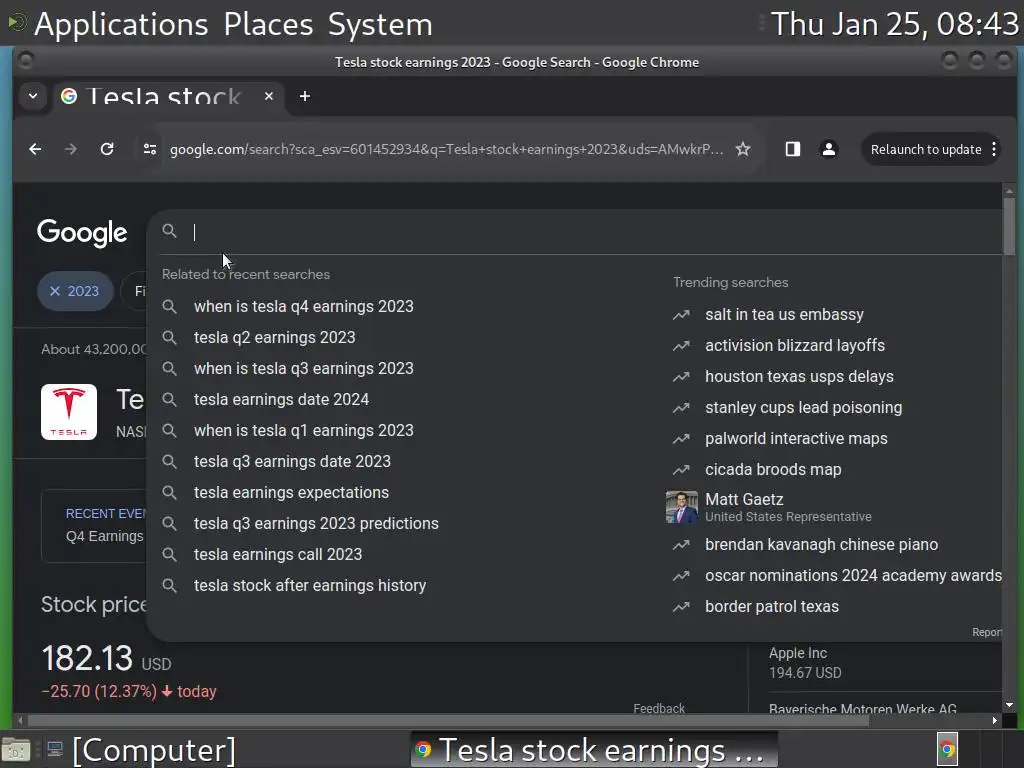The width and height of the screenshot is (1024, 768).
Task: Open trending search 'salt in tea us embassy'
Action: [x=784, y=315]
